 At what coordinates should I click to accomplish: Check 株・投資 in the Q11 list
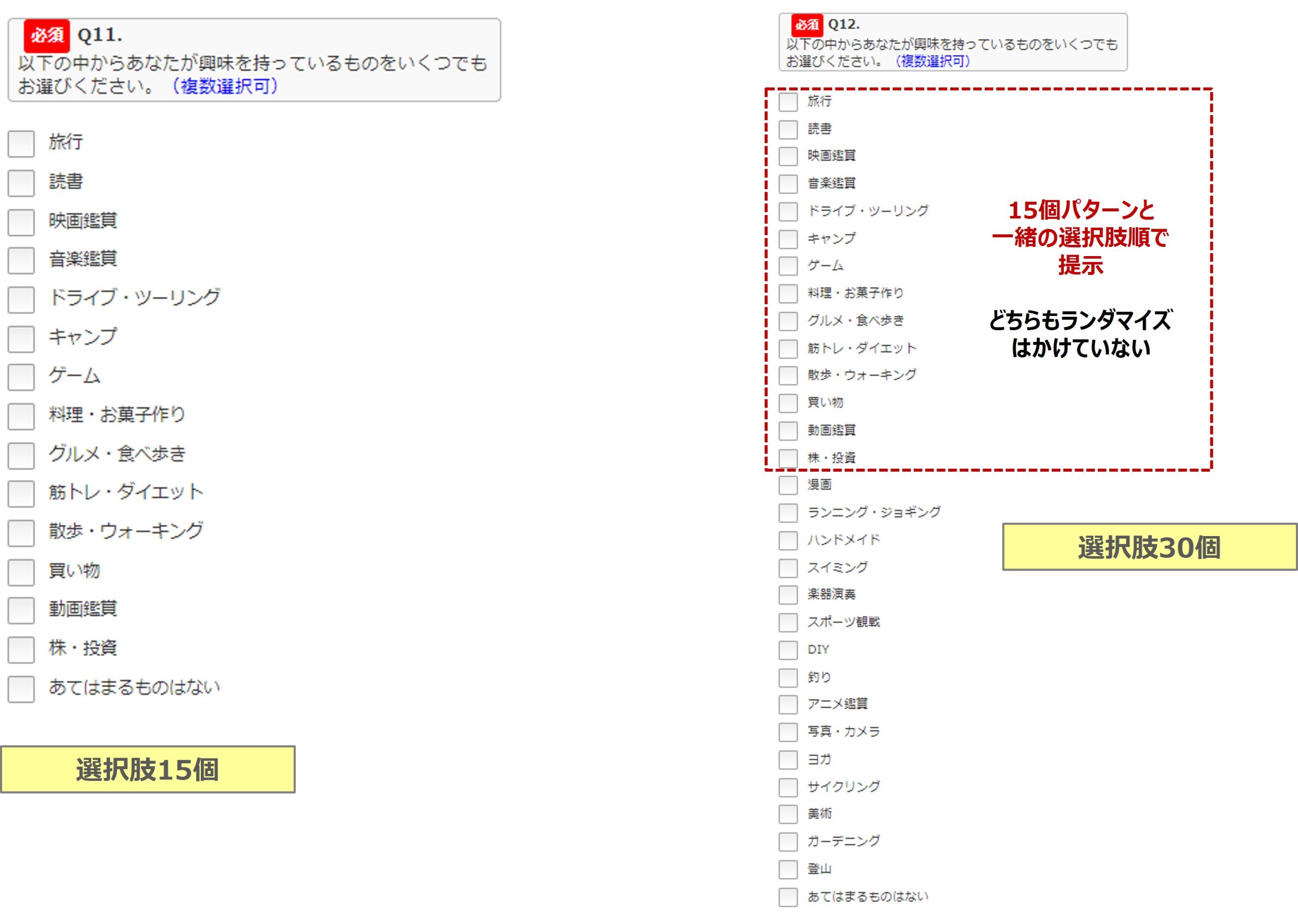point(21,650)
